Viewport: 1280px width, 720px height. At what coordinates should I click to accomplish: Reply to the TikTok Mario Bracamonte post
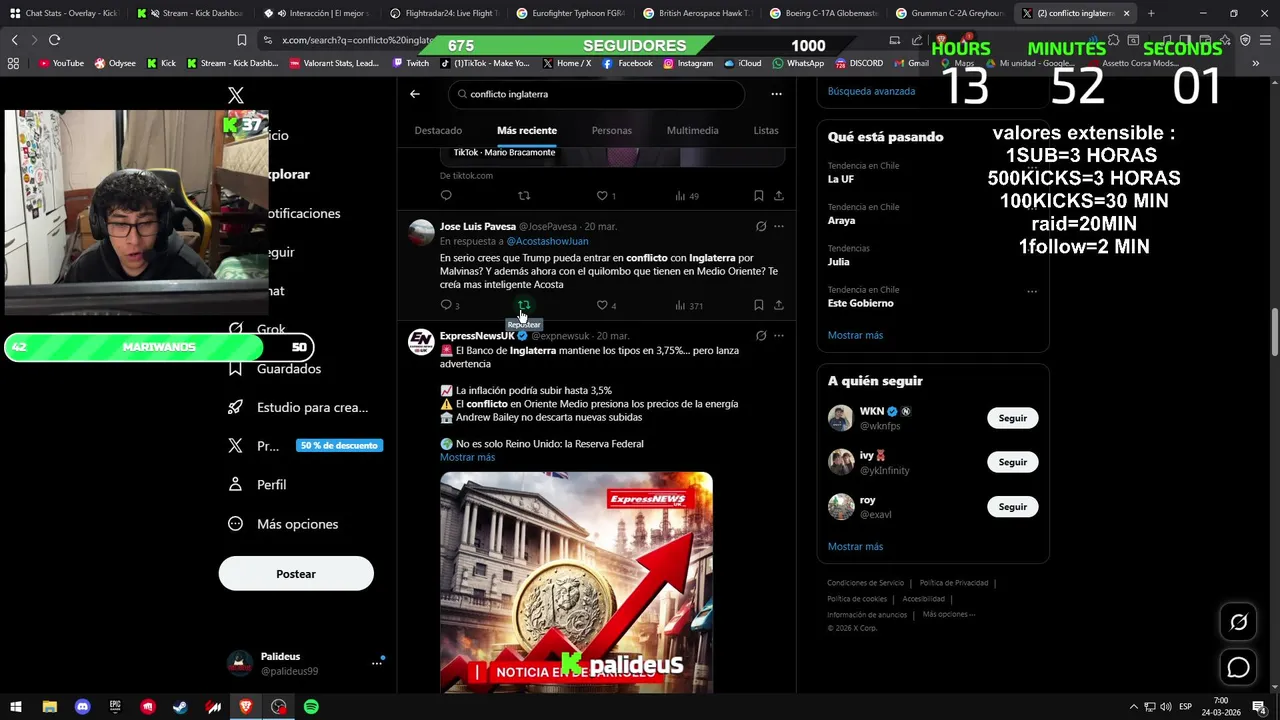tap(446, 196)
